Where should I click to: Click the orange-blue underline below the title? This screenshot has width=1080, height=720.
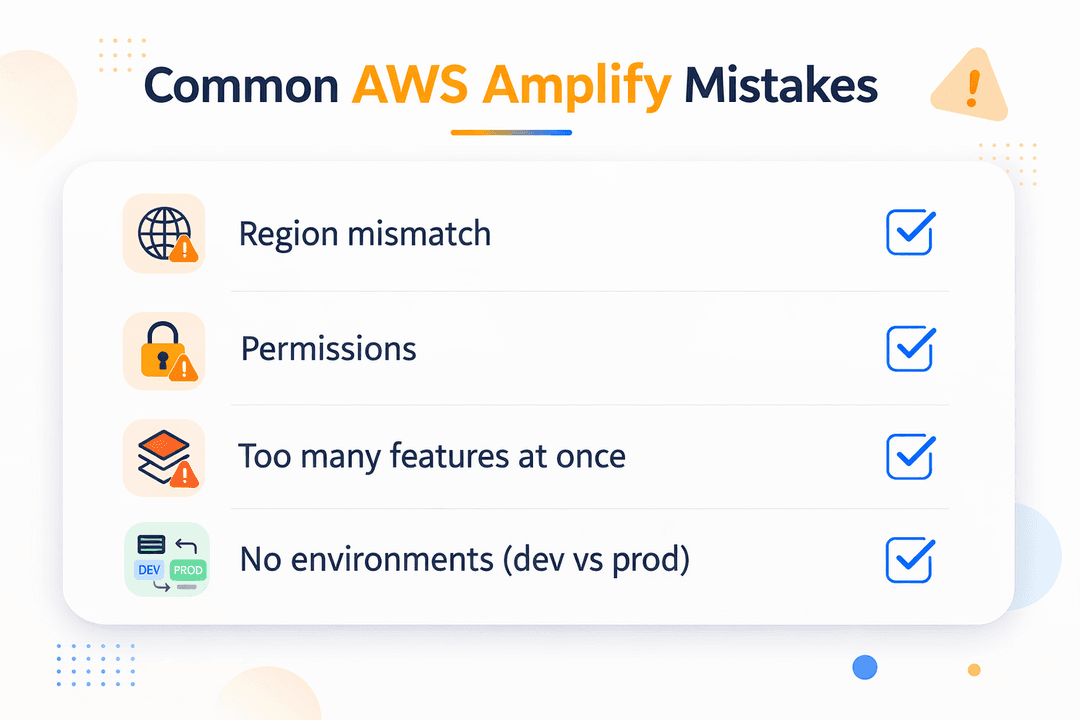[x=511, y=132]
